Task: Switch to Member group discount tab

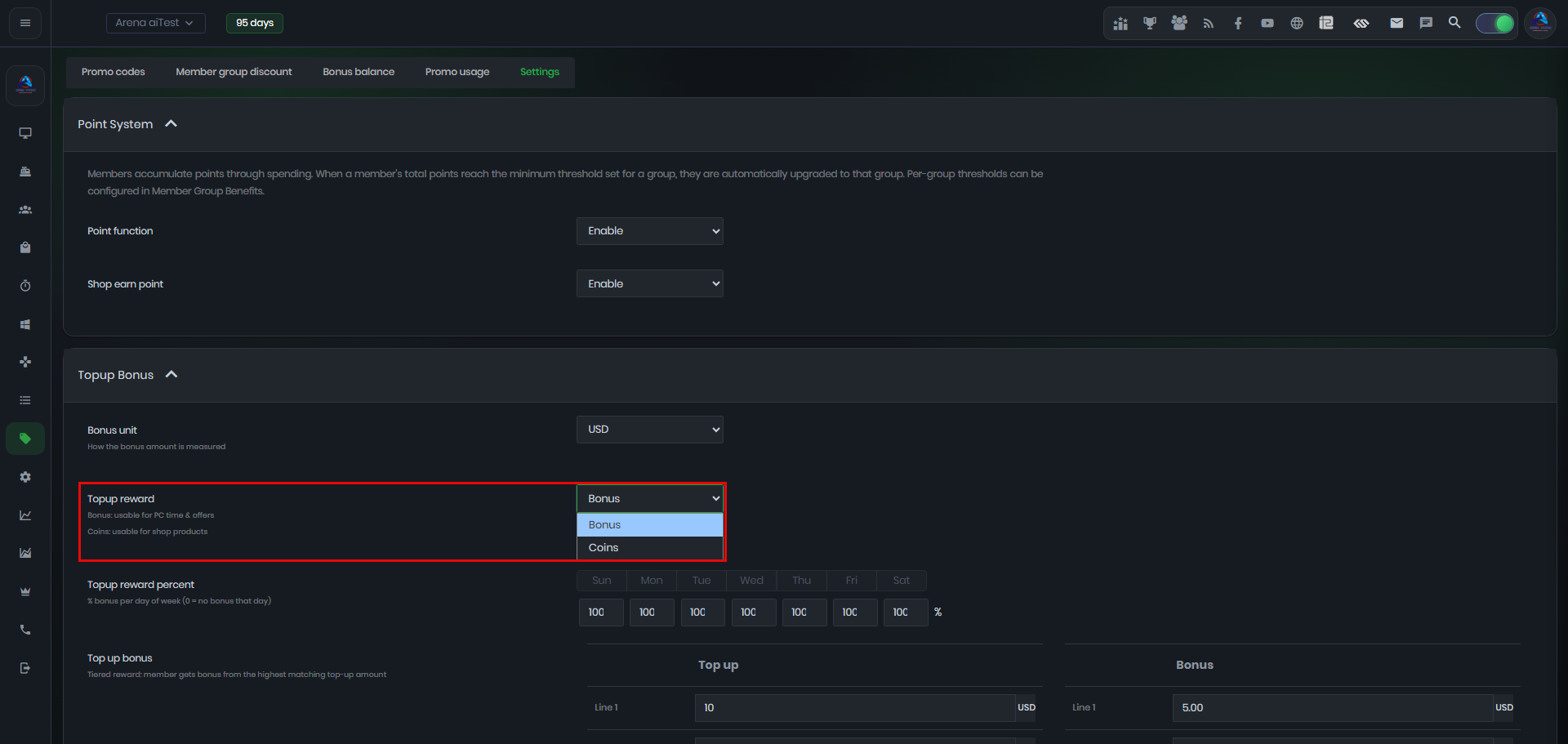Action: point(234,72)
